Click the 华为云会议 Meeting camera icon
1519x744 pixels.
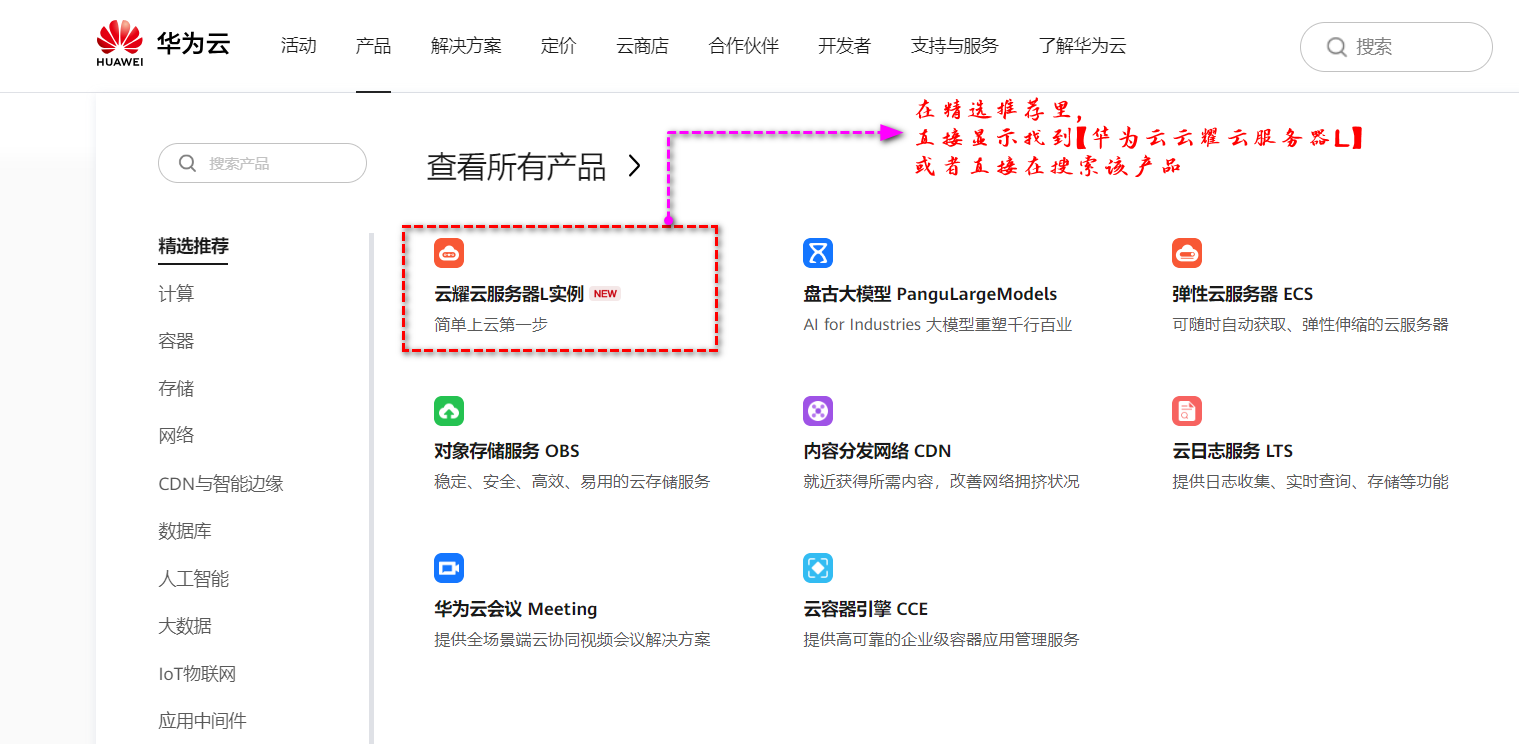click(x=449, y=568)
